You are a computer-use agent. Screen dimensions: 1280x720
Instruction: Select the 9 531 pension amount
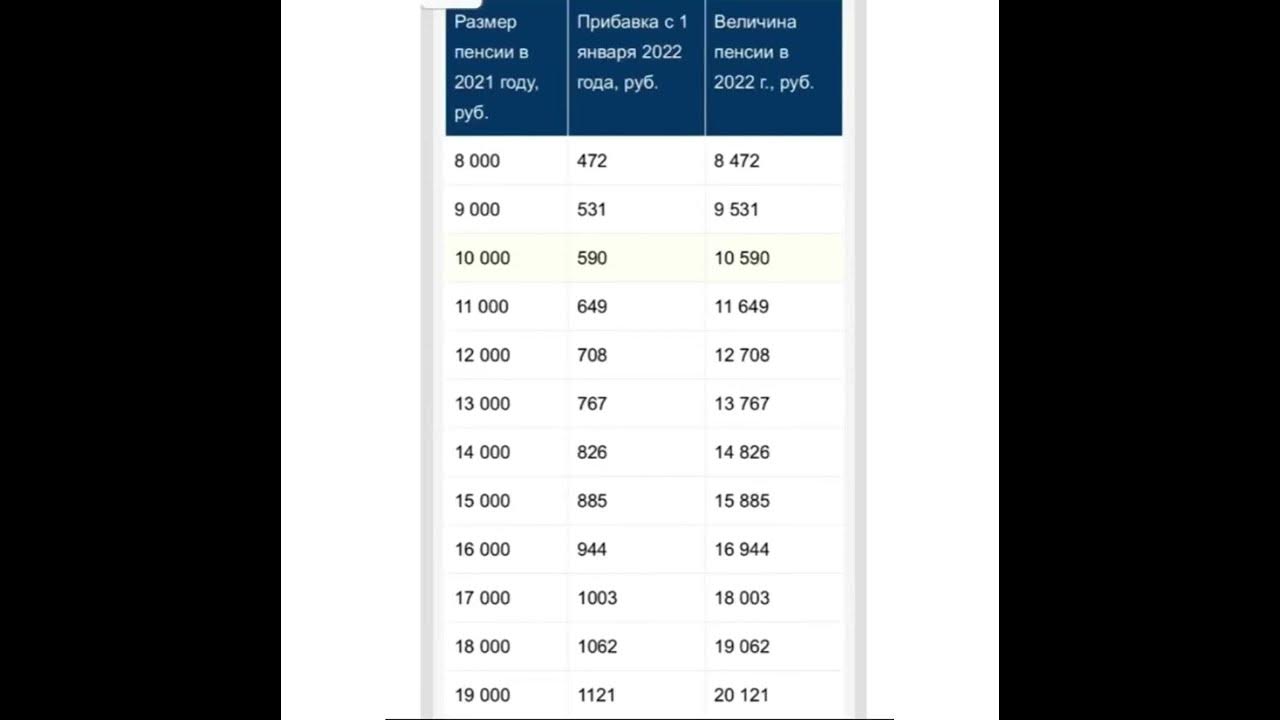(x=737, y=210)
